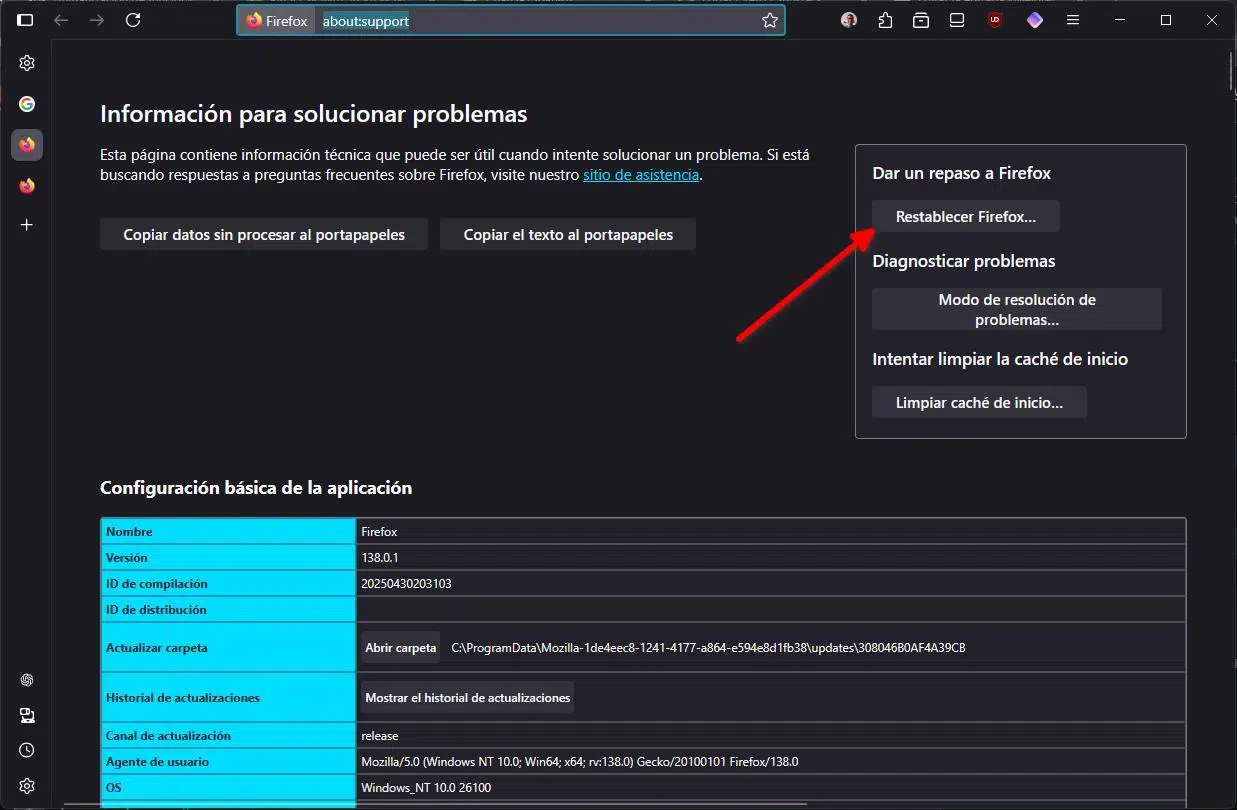Open a new tab with plus icon
The height and width of the screenshot is (810, 1237).
[x=27, y=225]
